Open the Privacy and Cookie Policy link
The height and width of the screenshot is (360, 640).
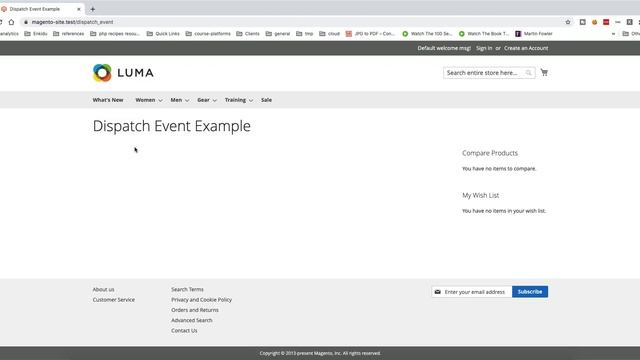(x=202, y=300)
